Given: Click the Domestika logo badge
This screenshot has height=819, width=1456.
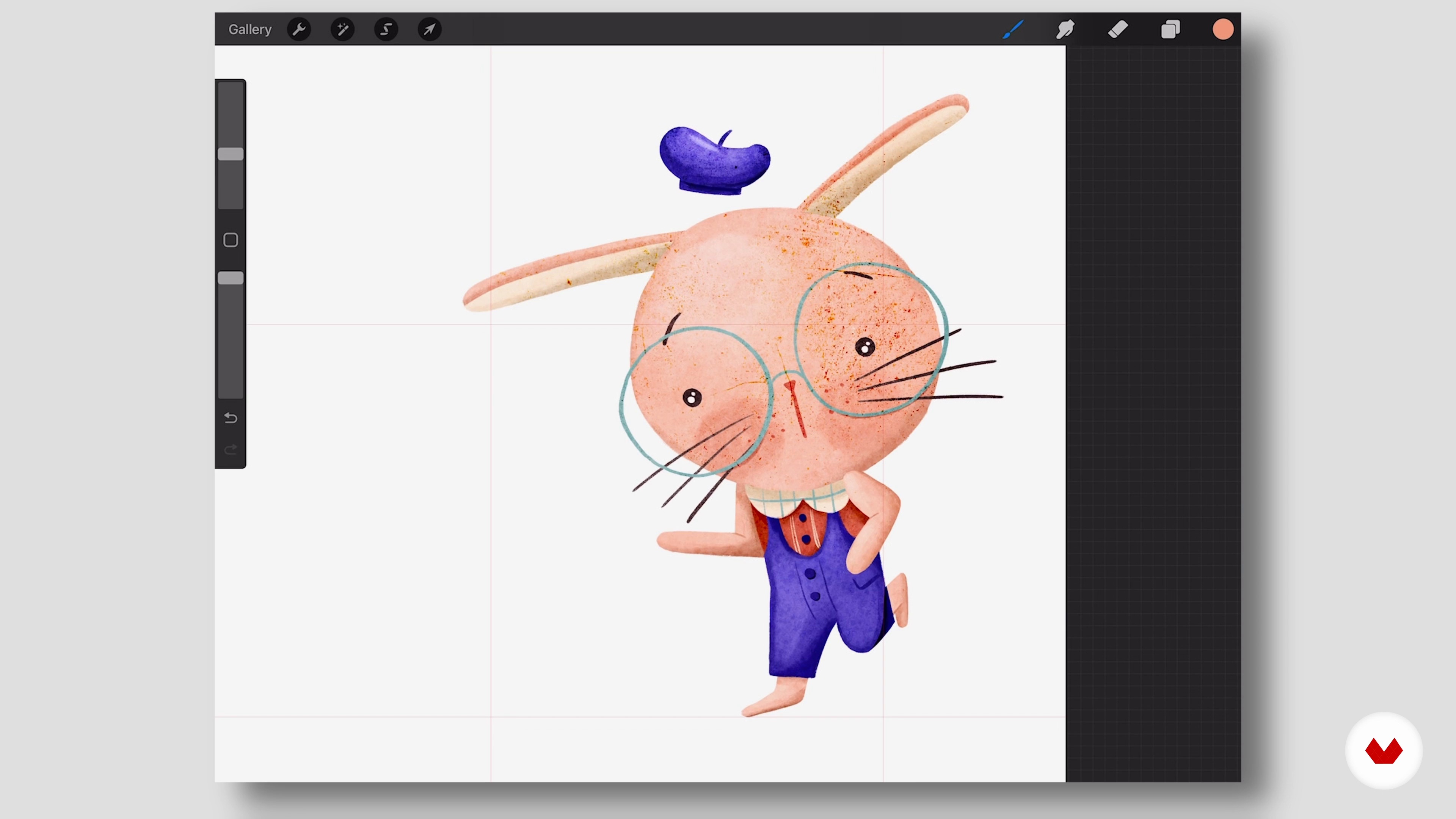Looking at the screenshot, I should (x=1384, y=751).
